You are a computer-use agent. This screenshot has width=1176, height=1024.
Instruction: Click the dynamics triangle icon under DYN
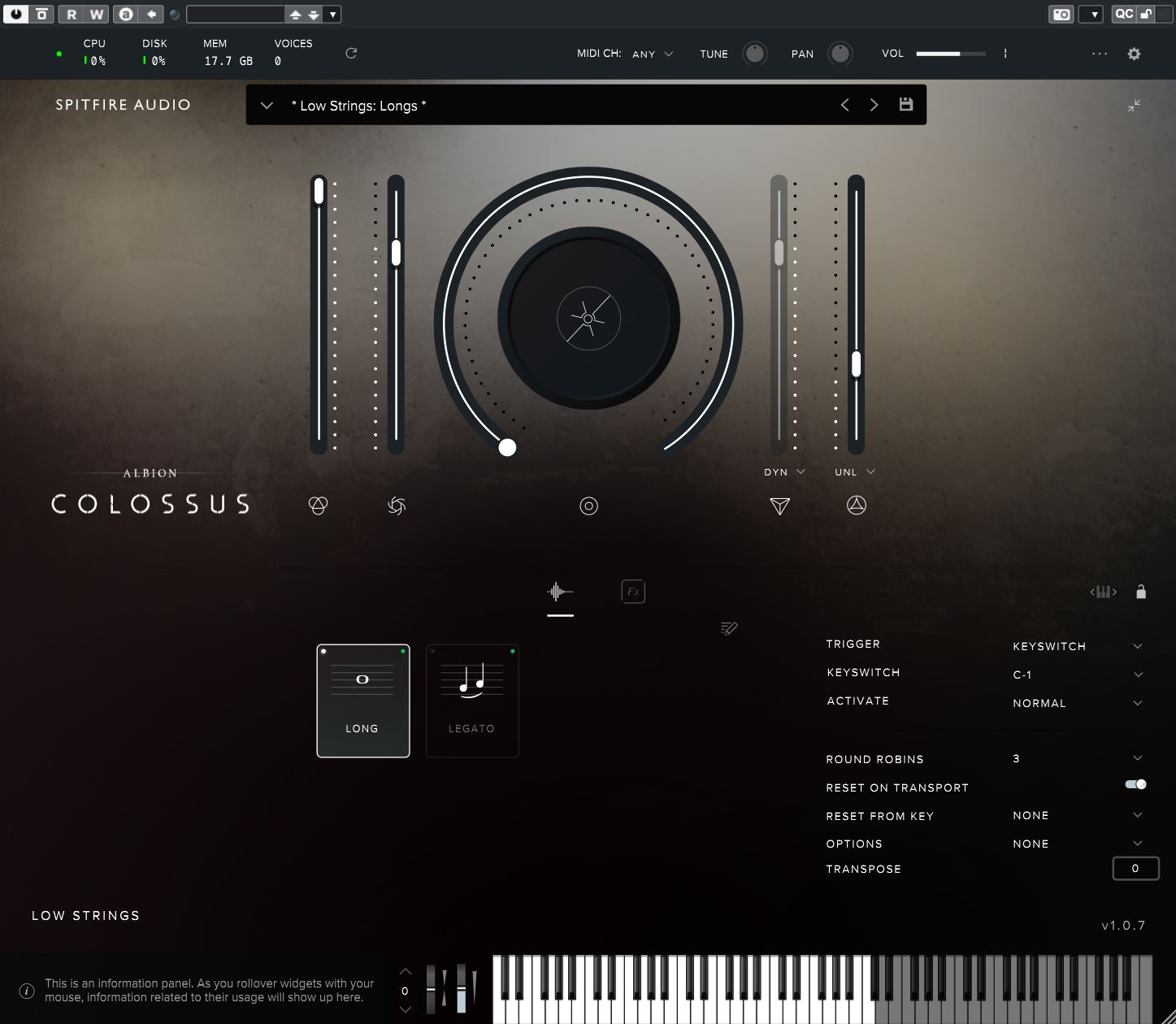click(x=779, y=506)
